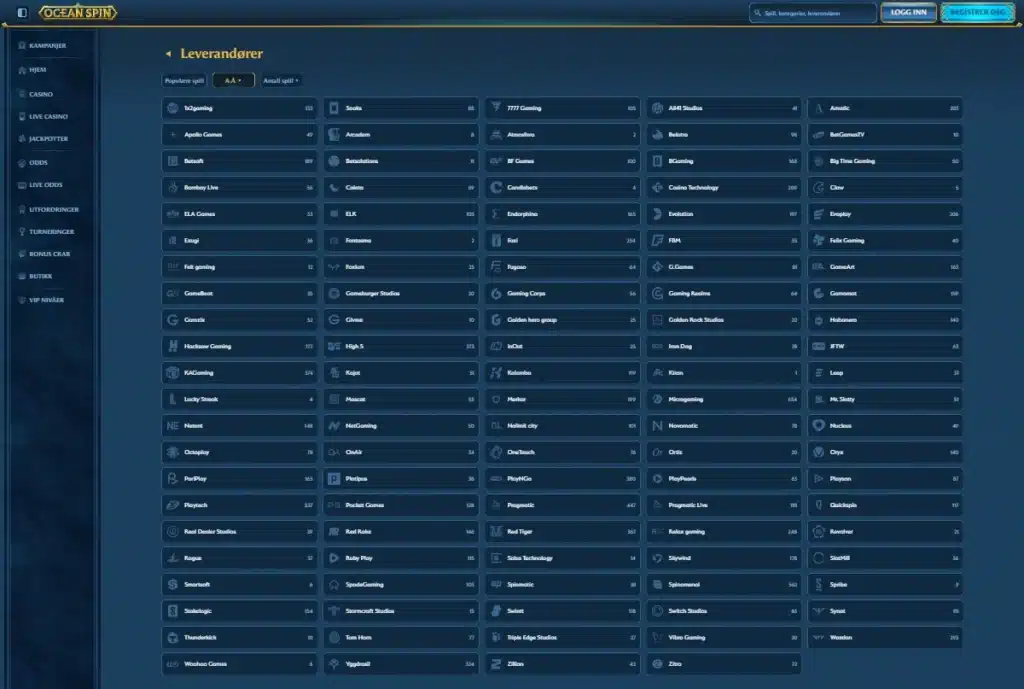Click the Tournaments trophy icon in sidebar
The width and height of the screenshot is (1024, 689).
(x=21, y=232)
